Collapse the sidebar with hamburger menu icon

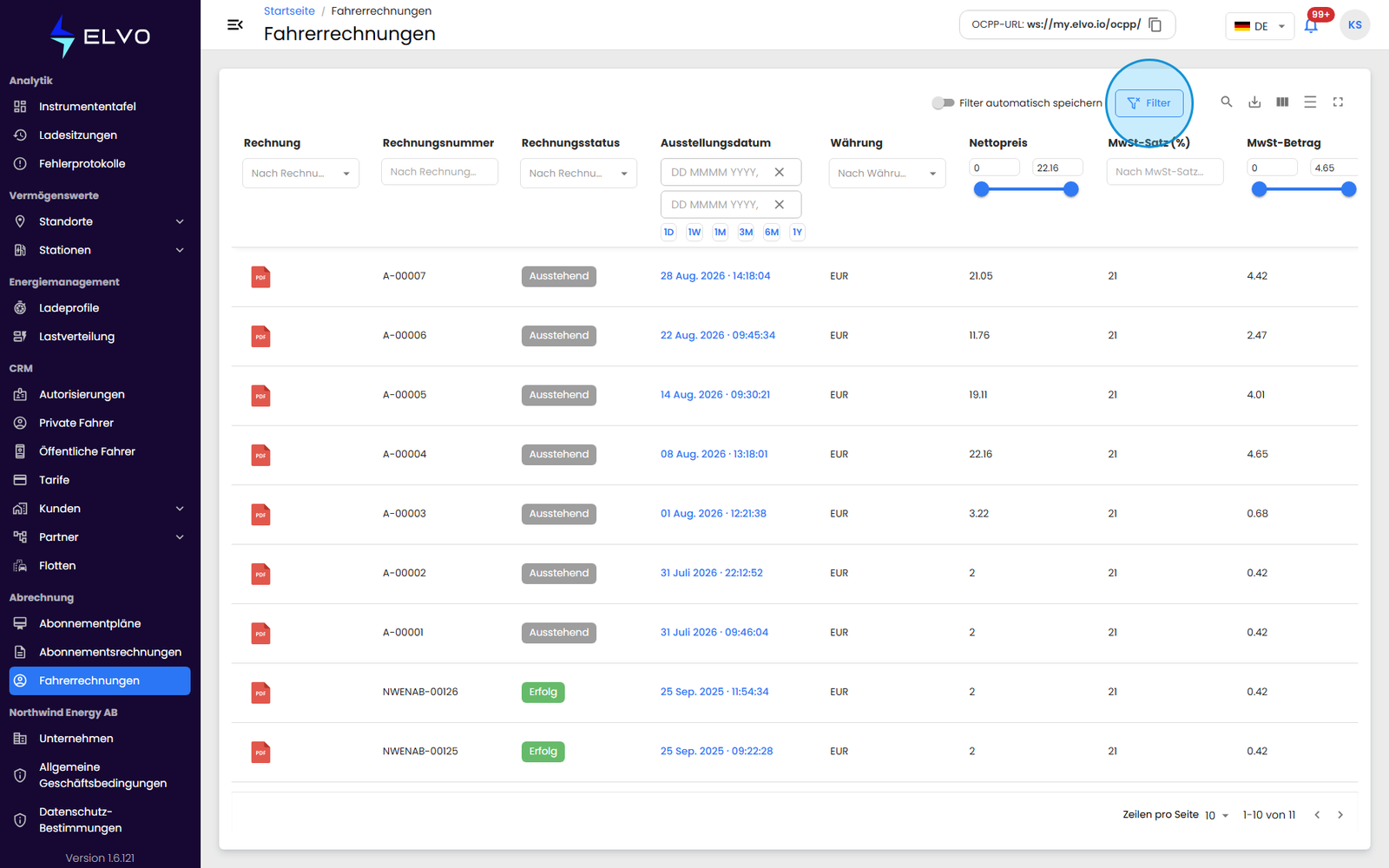[x=234, y=25]
